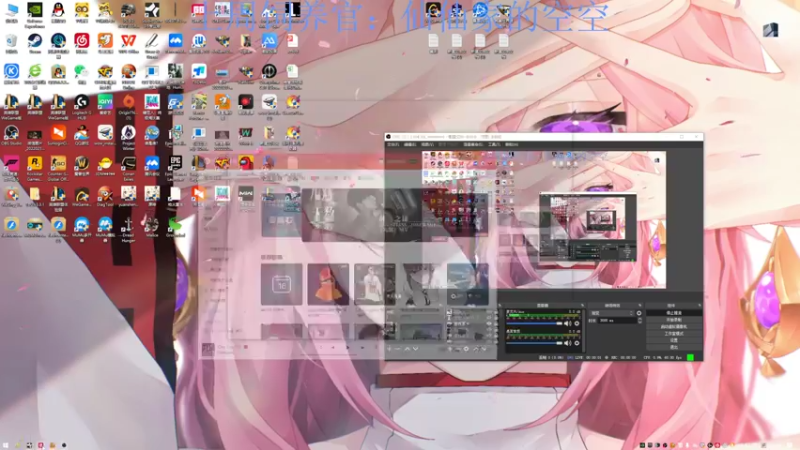Click 退出 button in OBS controls
The image size is (800, 450).
(x=673, y=347)
